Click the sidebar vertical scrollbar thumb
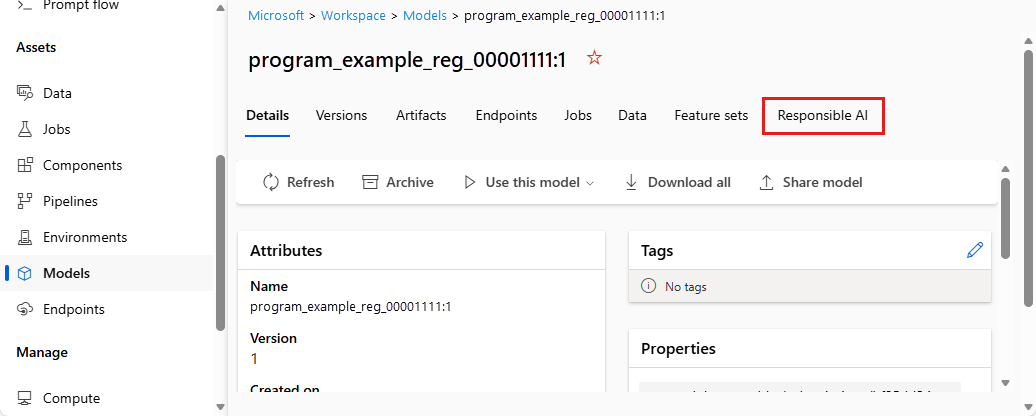Image resolution: width=1036 pixels, height=416 pixels. click(x=221, y=242)
